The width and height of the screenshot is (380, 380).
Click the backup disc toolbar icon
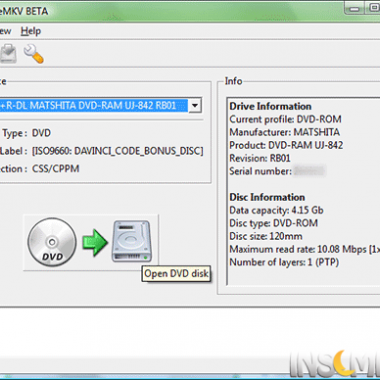[8, 54]
